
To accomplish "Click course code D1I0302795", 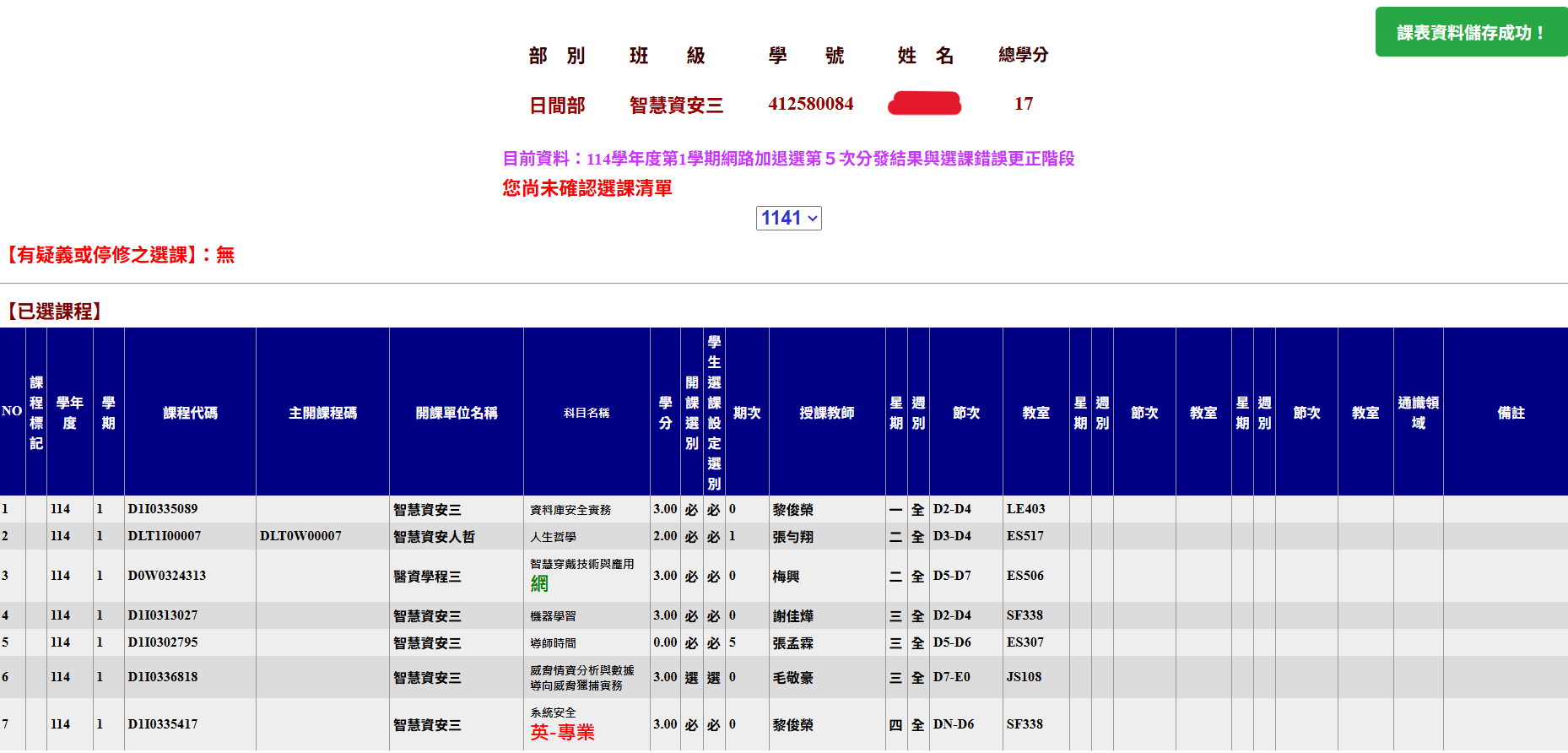I will [163, 642].
